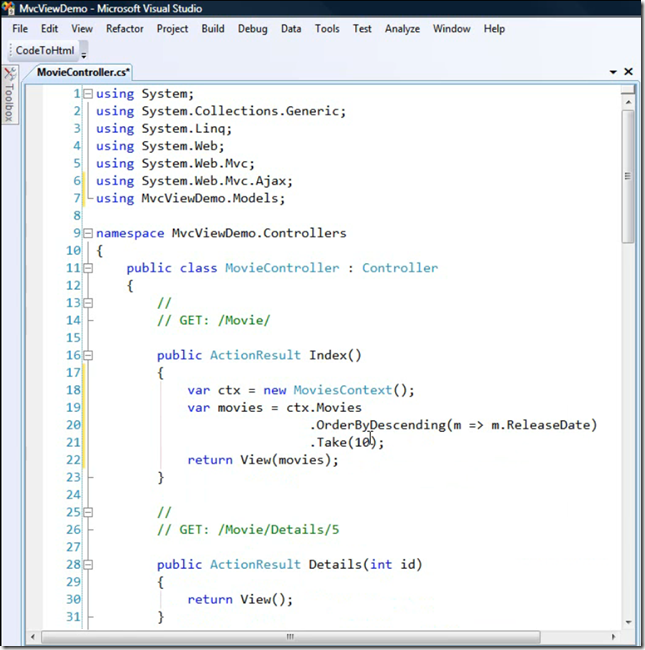Viewport: 645px width, 650px height.
Task: Open the Refactor menu
Action: tap(125, 29)
